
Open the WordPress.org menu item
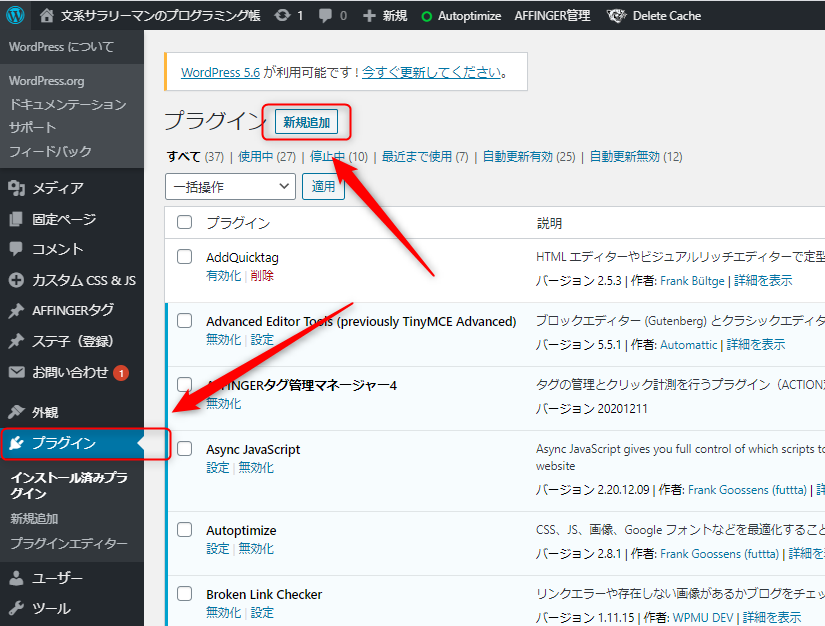(46, 81)
